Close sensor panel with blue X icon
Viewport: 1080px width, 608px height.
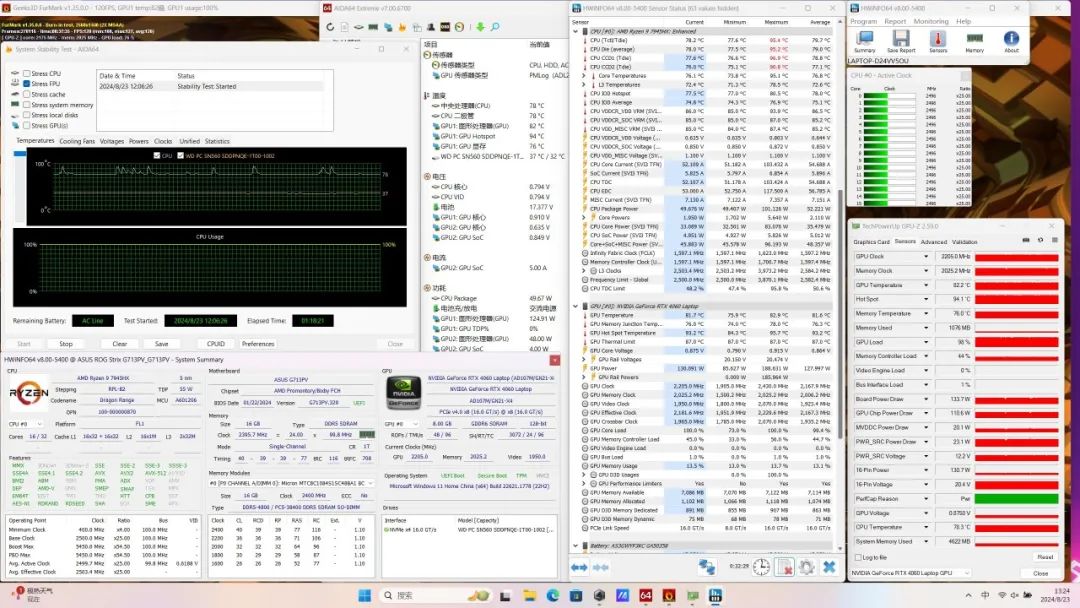click(x=829, y=567)
